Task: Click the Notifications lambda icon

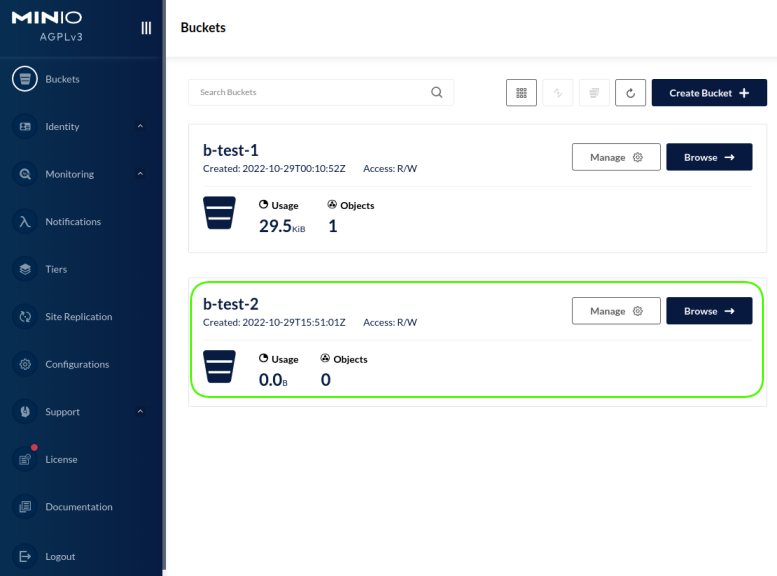Action: 25,222
